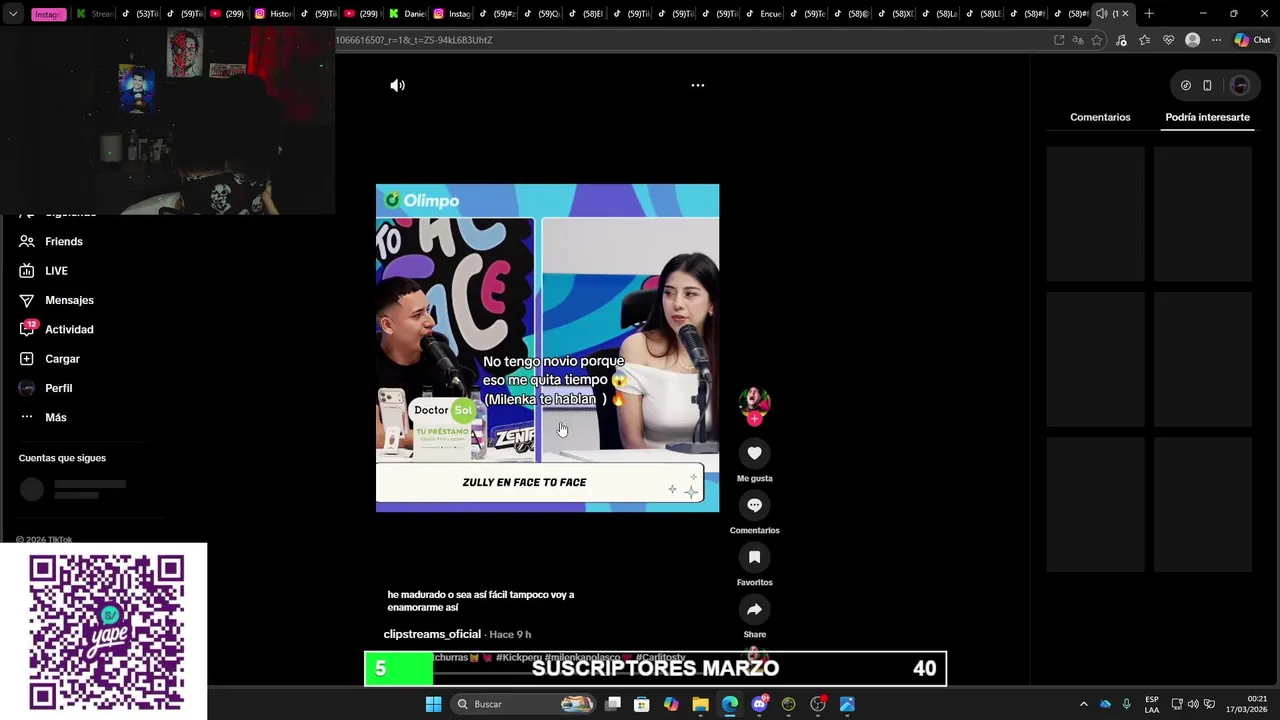Switch to the Podría interesarte tab
The image size is (1280, 720).
(1207, 117)
